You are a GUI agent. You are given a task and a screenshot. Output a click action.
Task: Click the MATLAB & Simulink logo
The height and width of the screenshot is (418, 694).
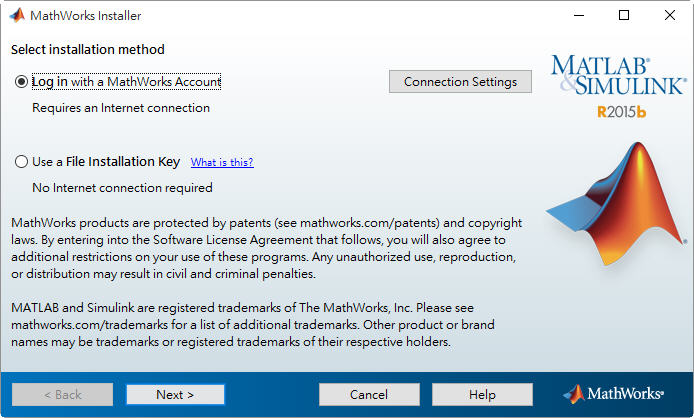pyautogui.click(x=618, y=75)
